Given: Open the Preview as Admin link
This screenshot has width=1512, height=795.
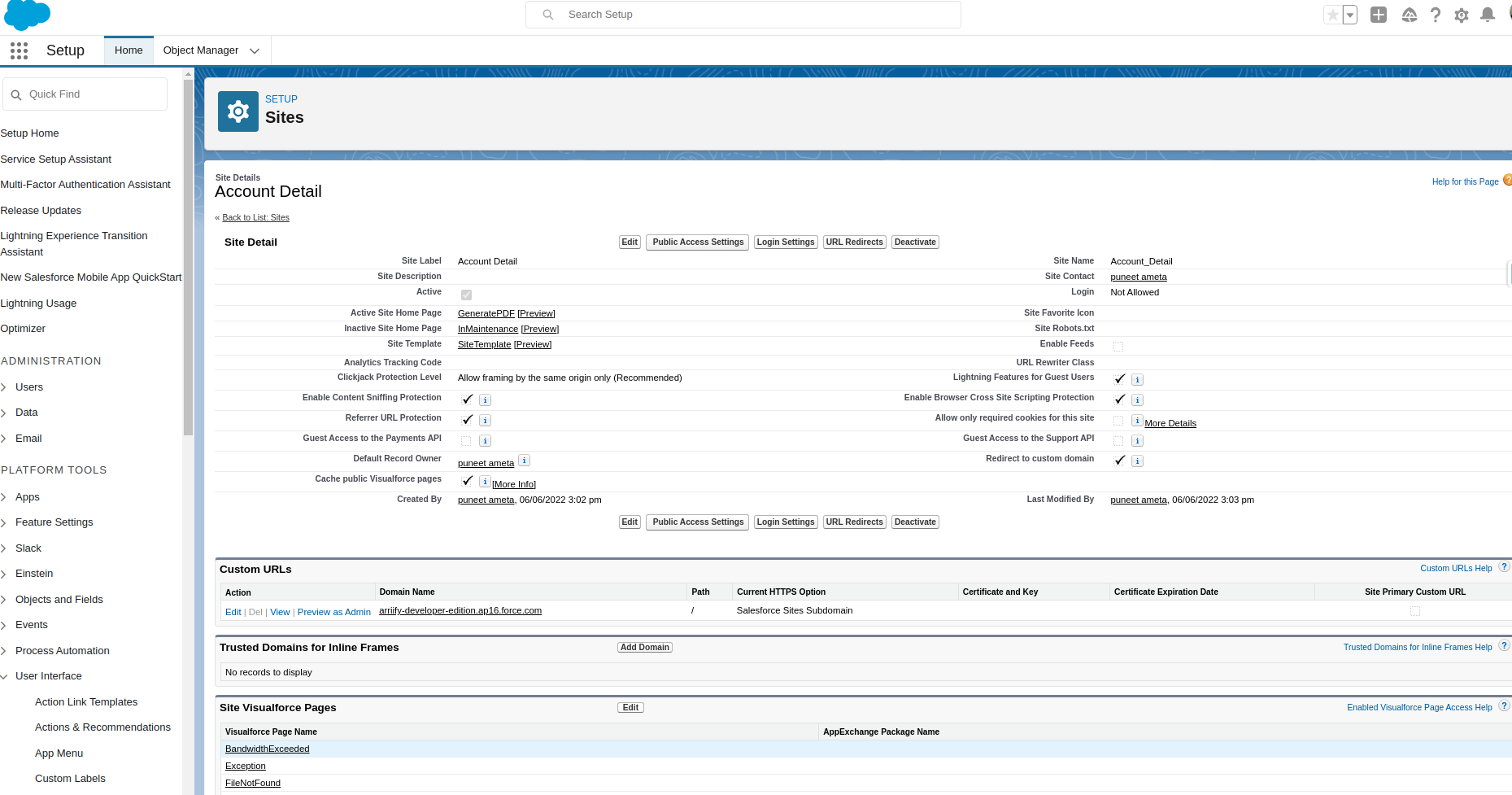Looking at the screenshot, I should pyautogui.click(x=334, y=612).
